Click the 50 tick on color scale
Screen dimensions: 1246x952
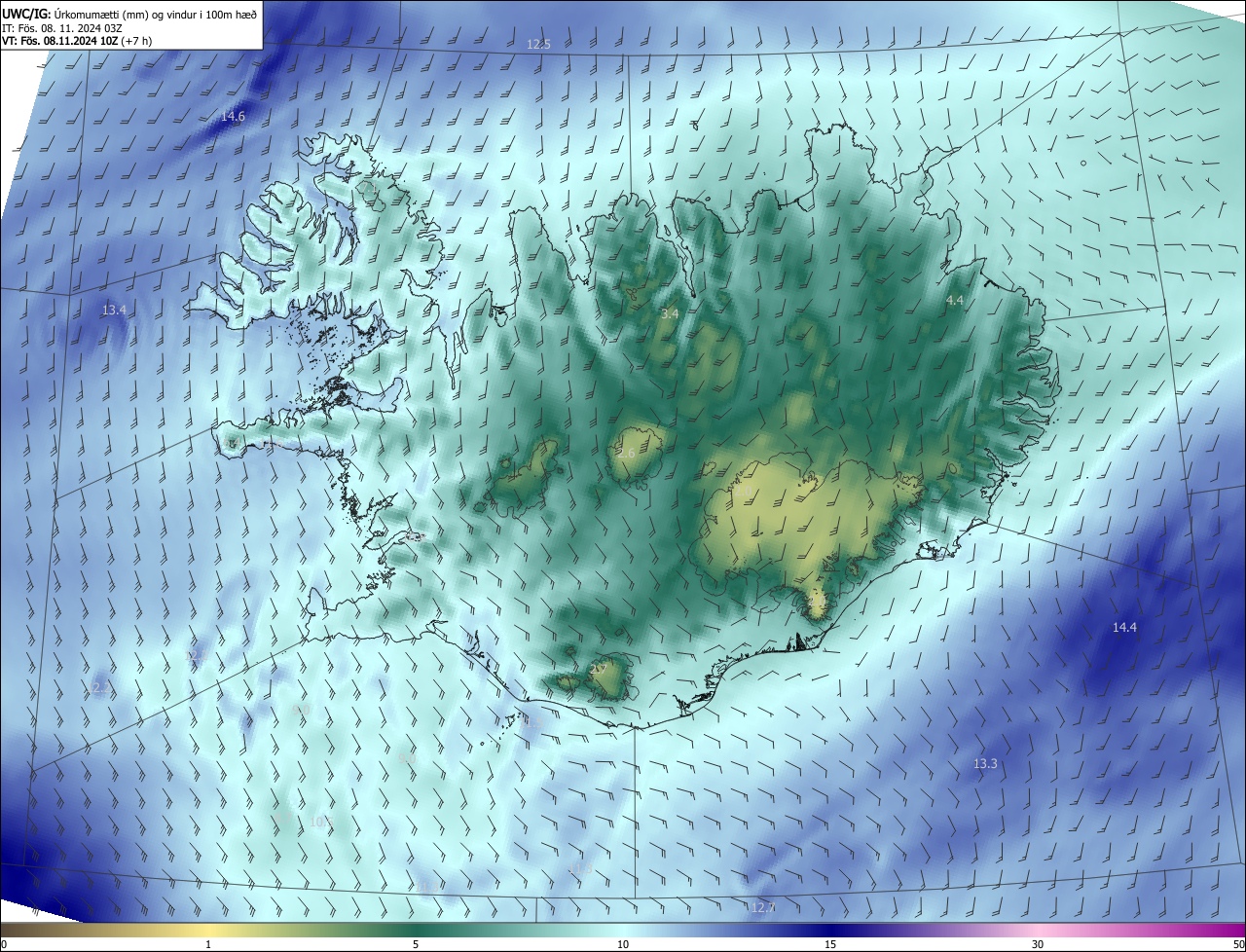click(1238, 944)
